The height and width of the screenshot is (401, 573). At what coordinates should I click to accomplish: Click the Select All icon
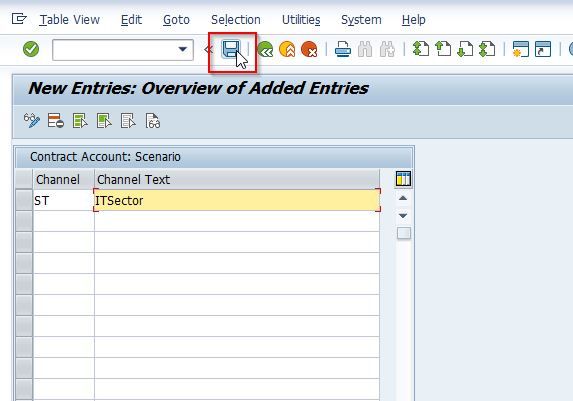click(x=80, y=121)
